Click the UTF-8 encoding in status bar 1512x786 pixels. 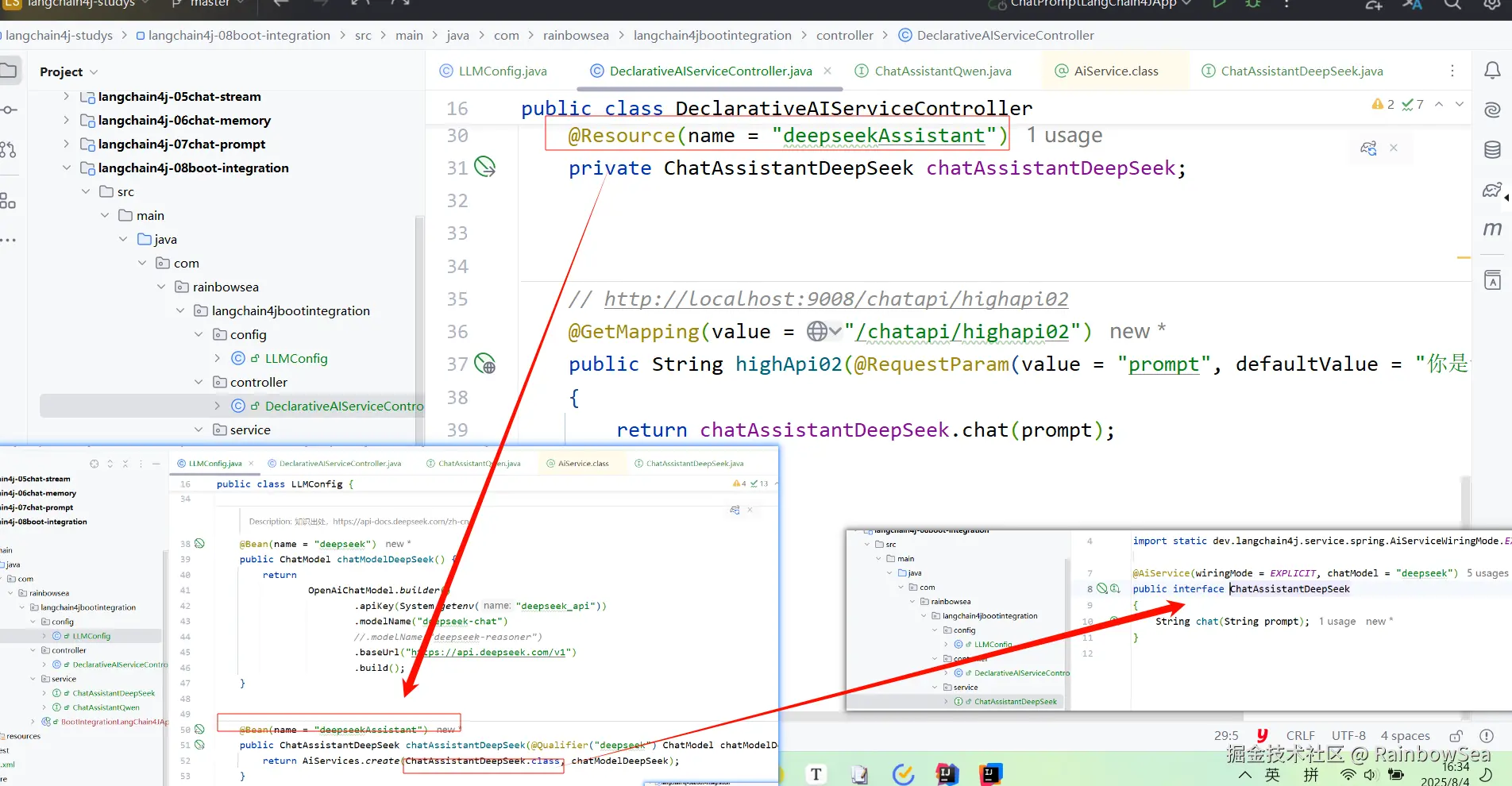(1348, 736)
